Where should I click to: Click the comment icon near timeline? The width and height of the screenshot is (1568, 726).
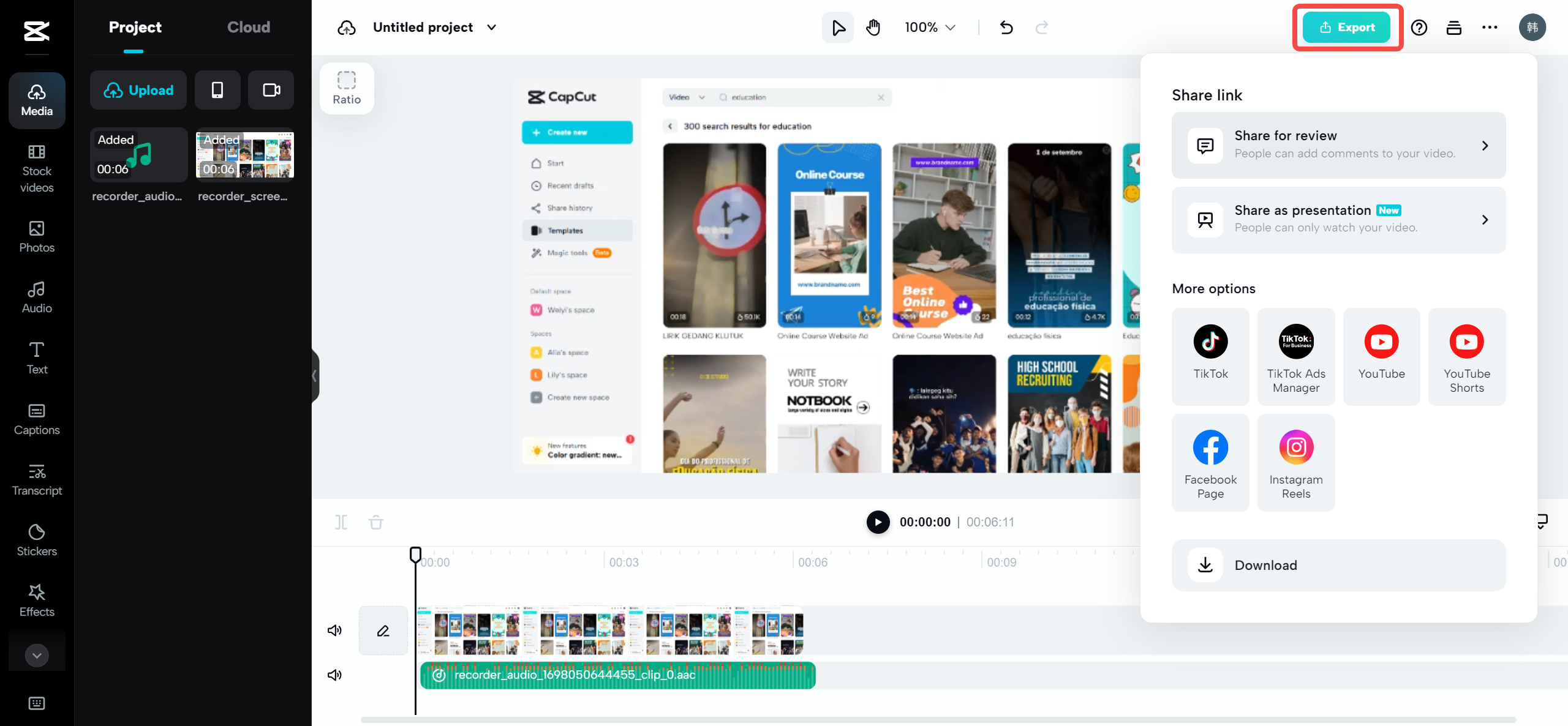[1542, 522]
